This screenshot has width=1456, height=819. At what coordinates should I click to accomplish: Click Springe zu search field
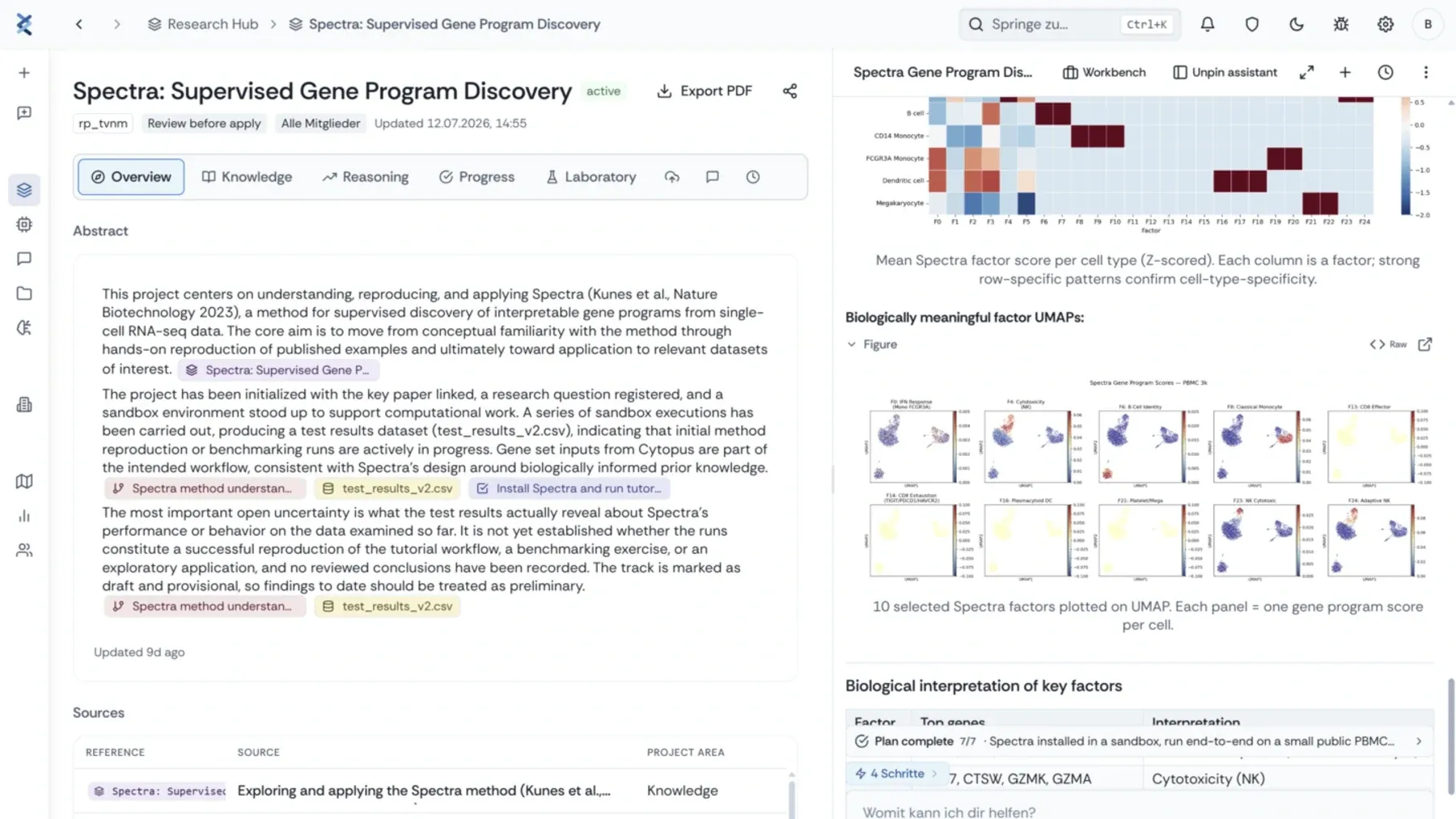pyautogui.click(x=1069, y=24)
